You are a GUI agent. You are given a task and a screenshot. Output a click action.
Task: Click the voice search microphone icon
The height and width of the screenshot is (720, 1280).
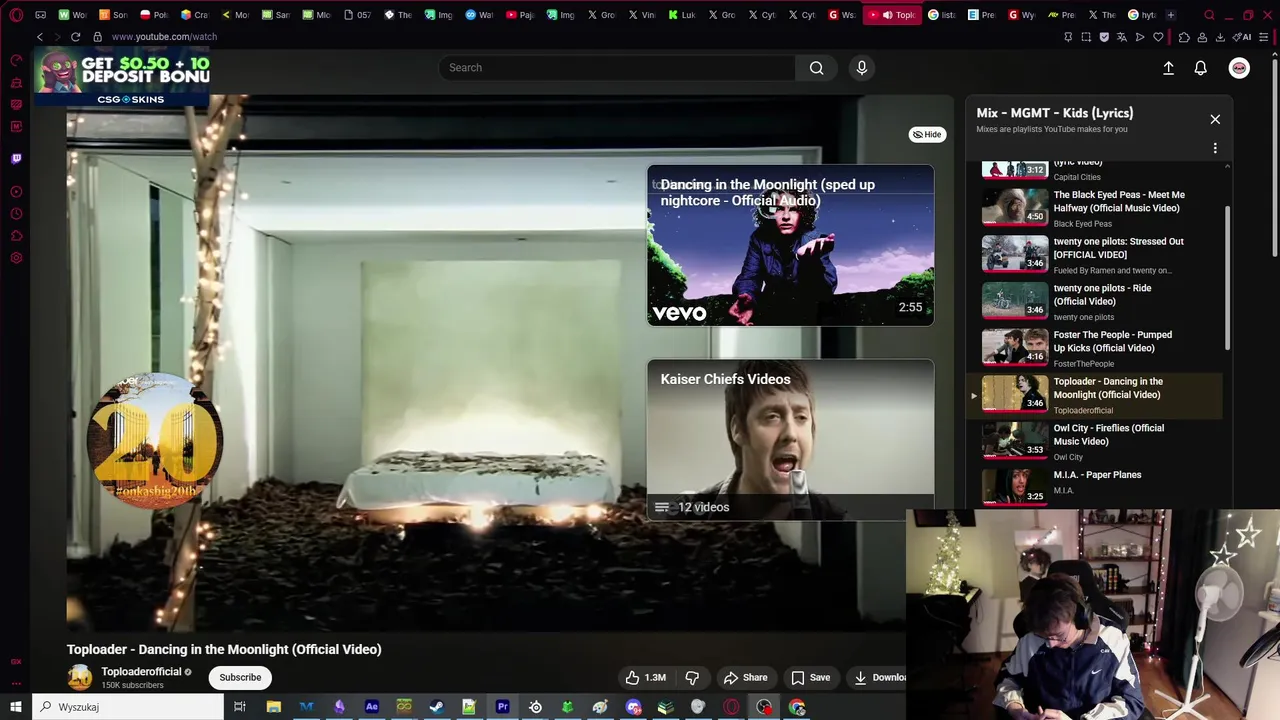tap(862, 68)
